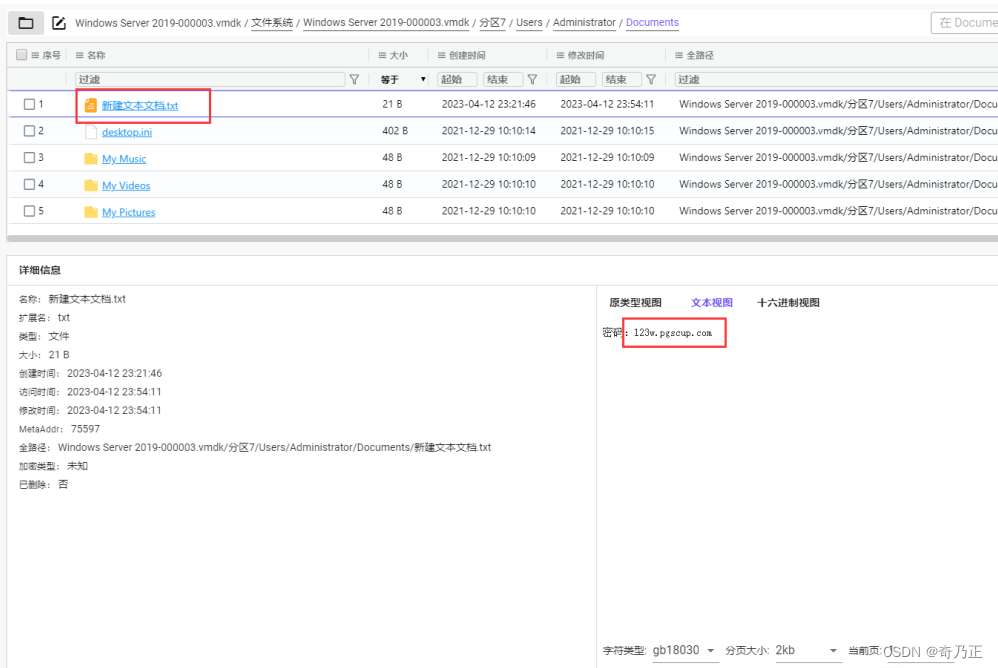Screen dimensions: 998x668
Task: Click the creation time filter funnel icon
Action: pyautogui.click(x=532, y=80)
